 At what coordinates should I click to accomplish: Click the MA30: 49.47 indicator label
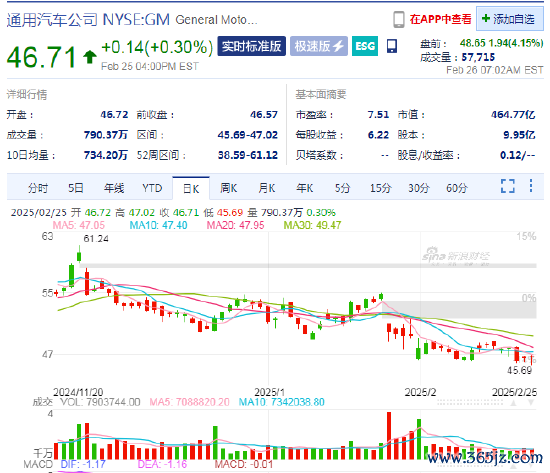click(x=313, y=225)
